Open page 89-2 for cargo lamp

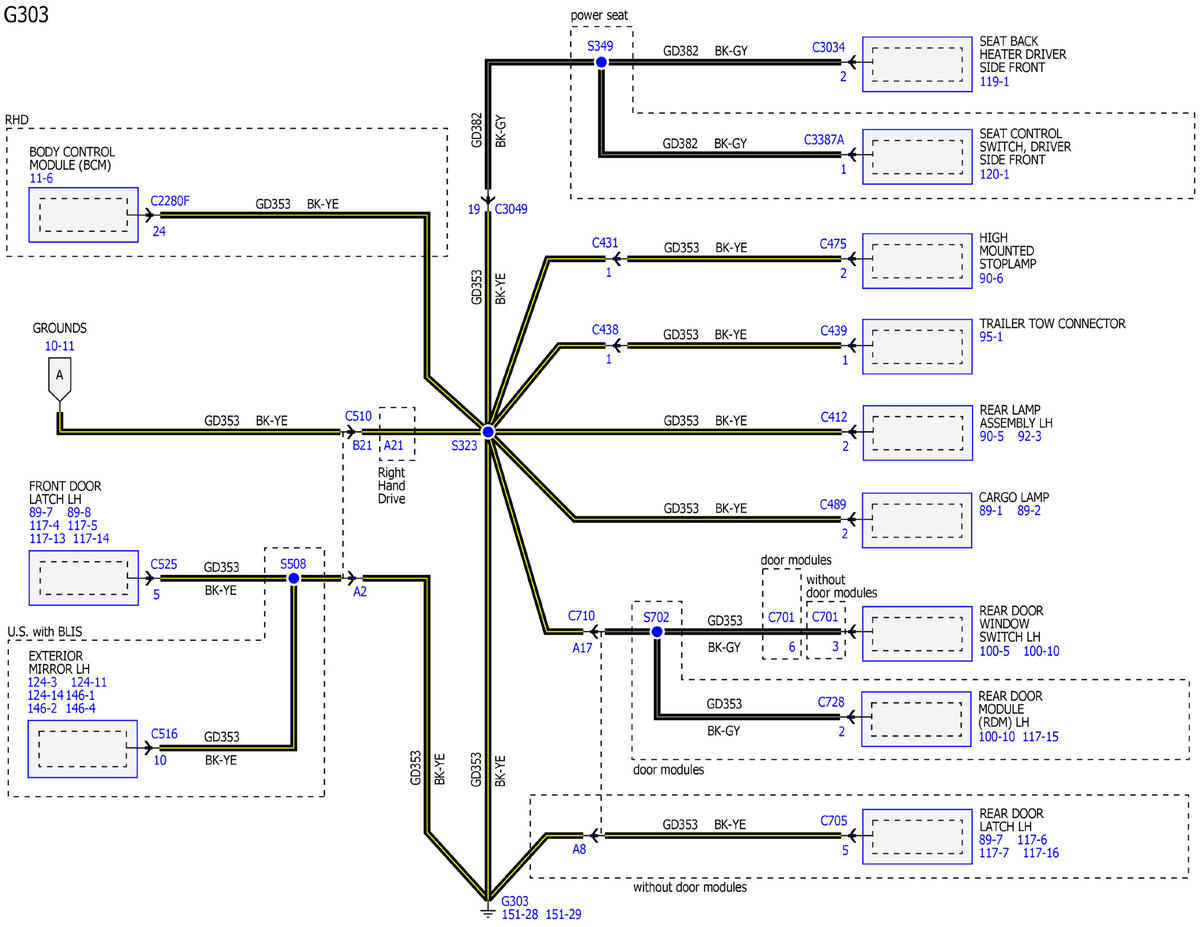tap(1029, 511)
